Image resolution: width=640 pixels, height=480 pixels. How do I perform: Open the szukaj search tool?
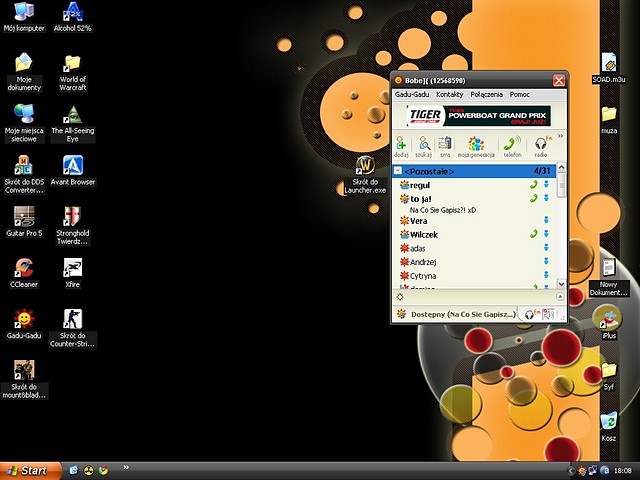click(x=424, y=147)
